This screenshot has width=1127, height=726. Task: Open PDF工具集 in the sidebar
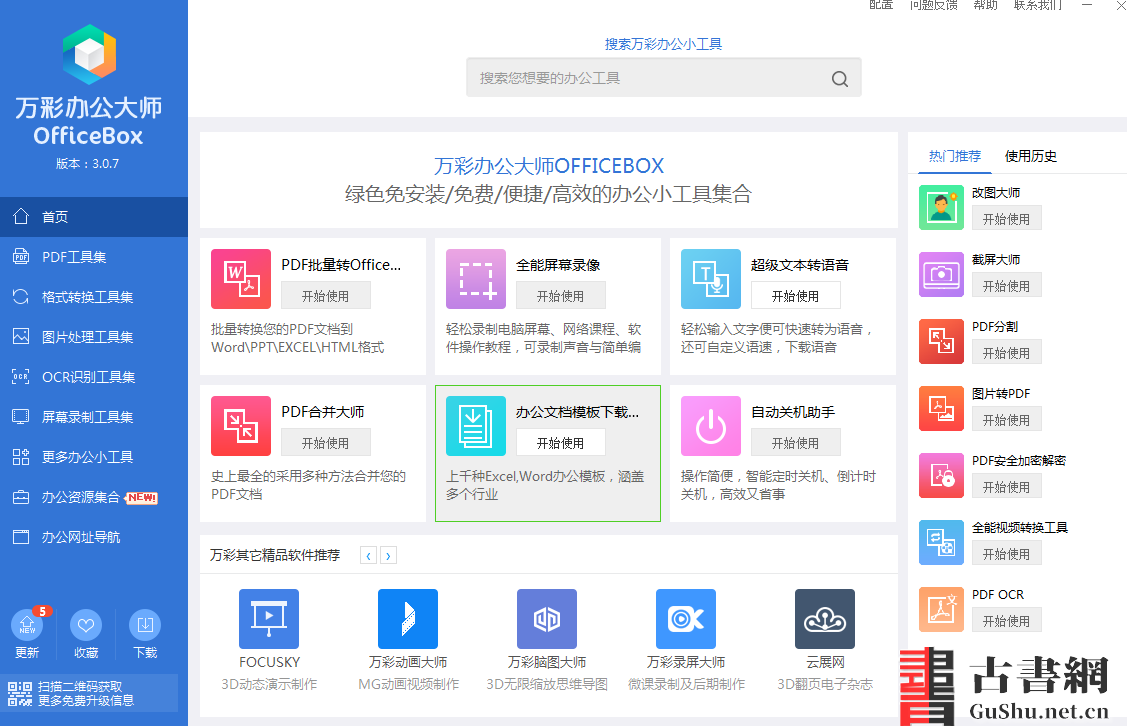click(x=94, y=257)
